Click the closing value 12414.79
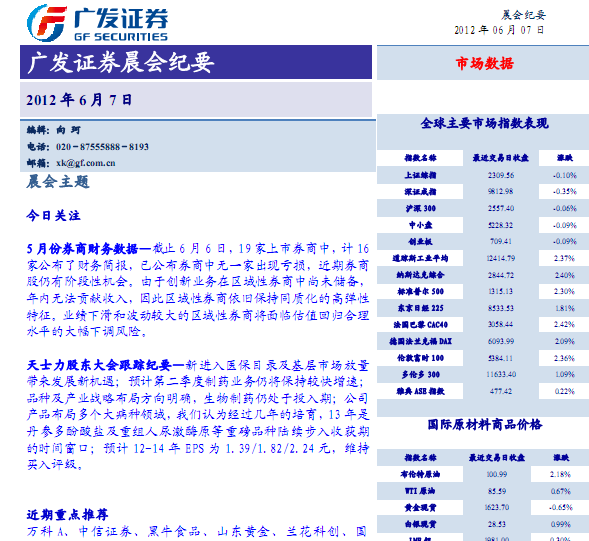The image size is (589, 541). click(x=501, y=258)
